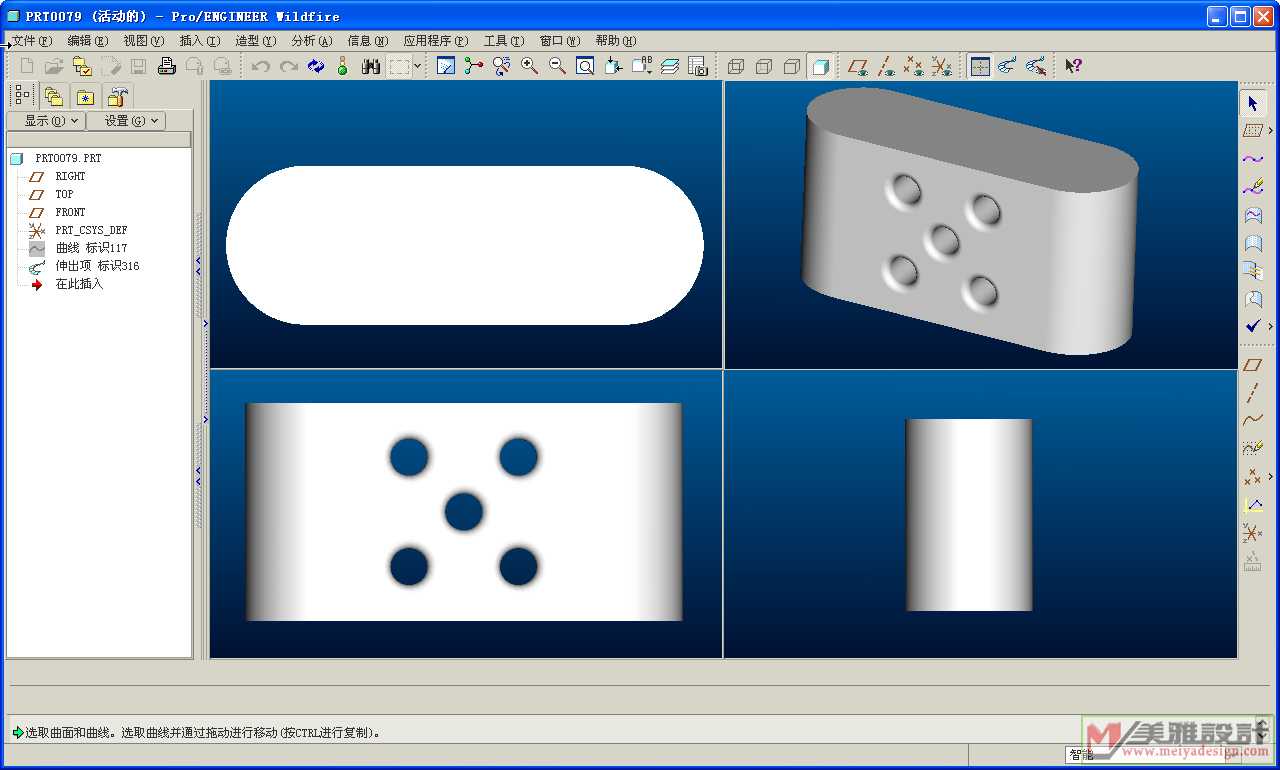Switch display to No Hidden mode
The width and height of the screenshot is (1280, 770).
[x=792, y=66]
